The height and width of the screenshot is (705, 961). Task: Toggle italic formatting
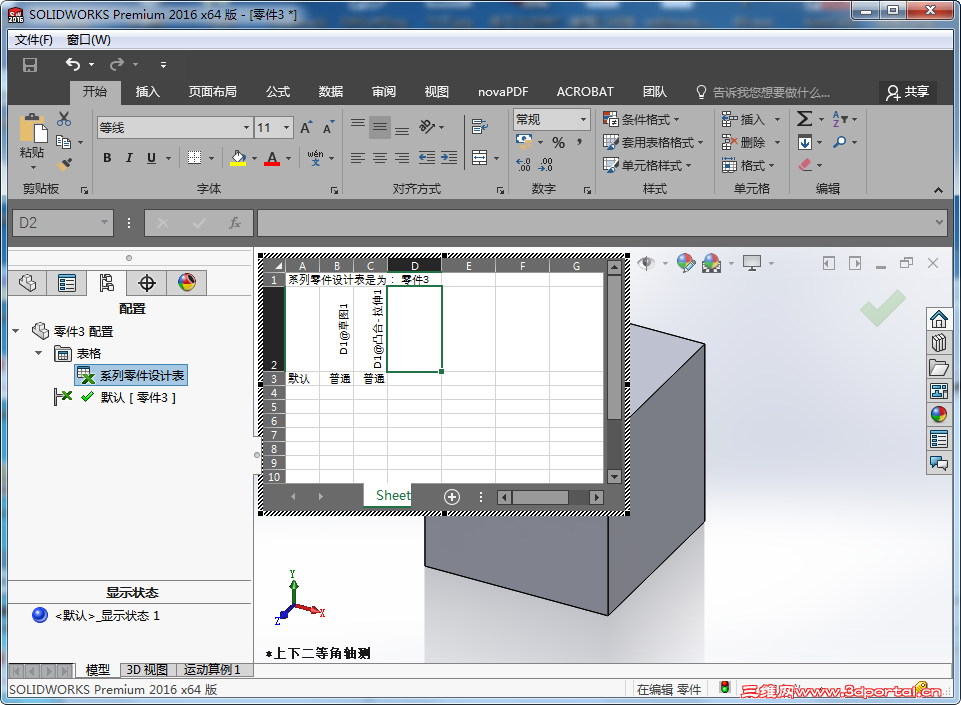pyautogui.click(x=129, y=158)
